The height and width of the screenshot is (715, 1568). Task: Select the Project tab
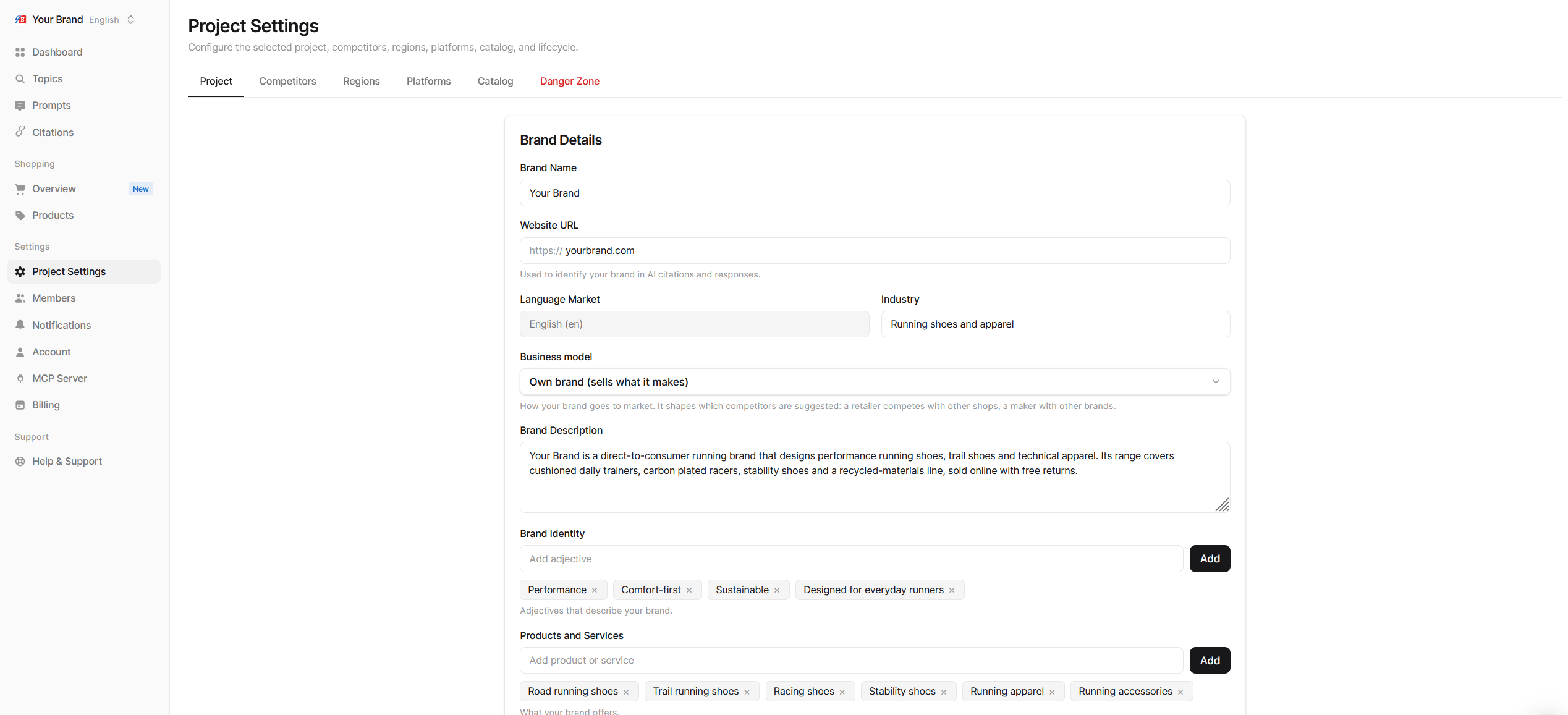pyautogui.click(x=216, y=81)
